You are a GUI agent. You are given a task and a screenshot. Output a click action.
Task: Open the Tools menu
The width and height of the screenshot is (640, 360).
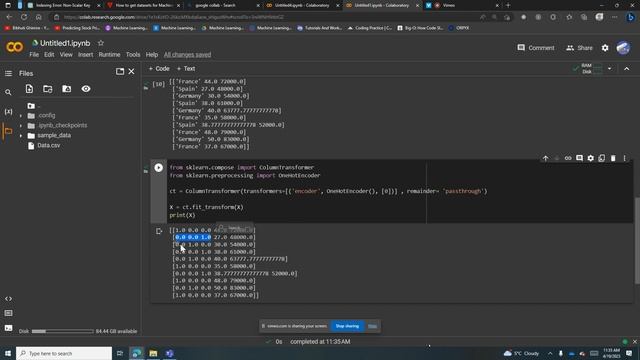click(x=133, y=55)
